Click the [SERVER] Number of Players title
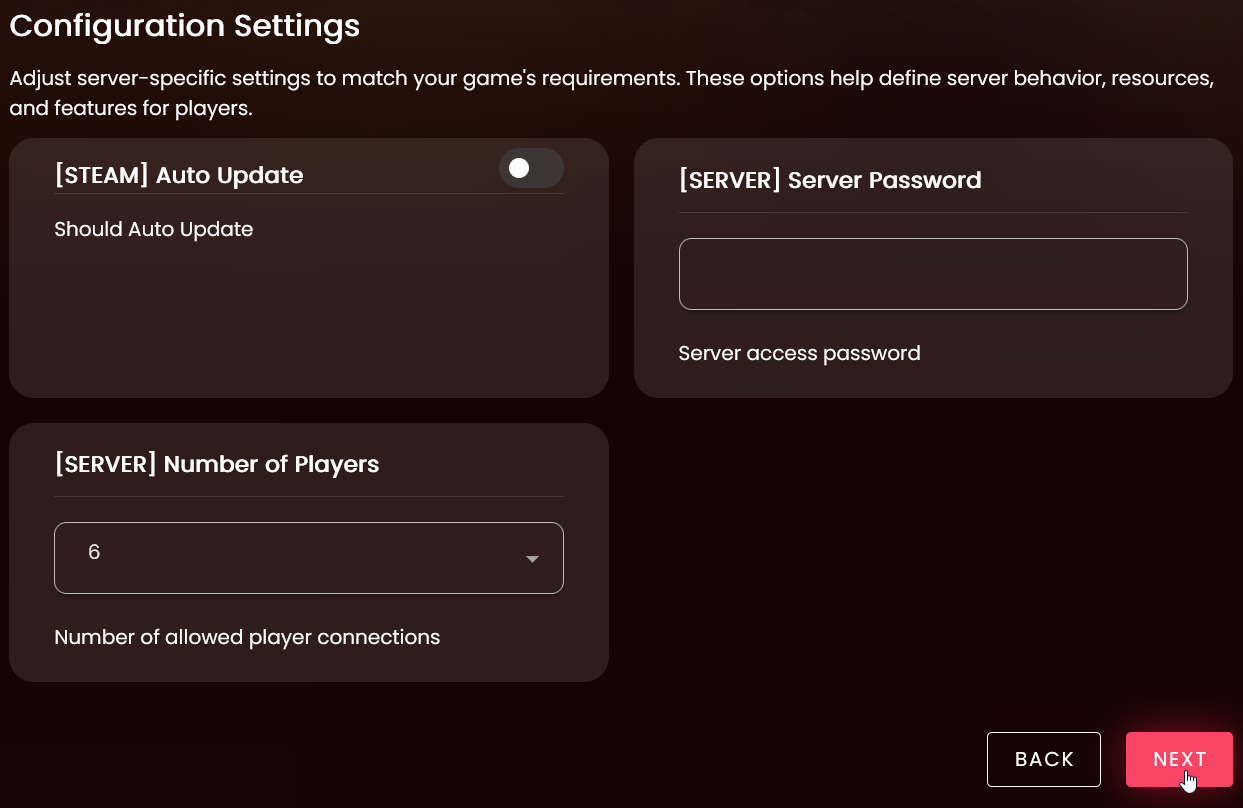Viewport: 1243px width, 808px height. 217,464
